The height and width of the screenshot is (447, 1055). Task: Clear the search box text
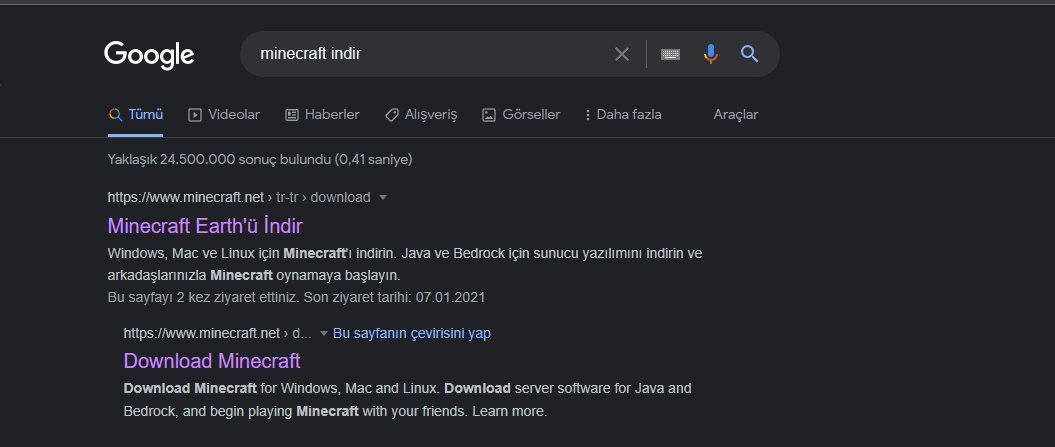[622, 54]
